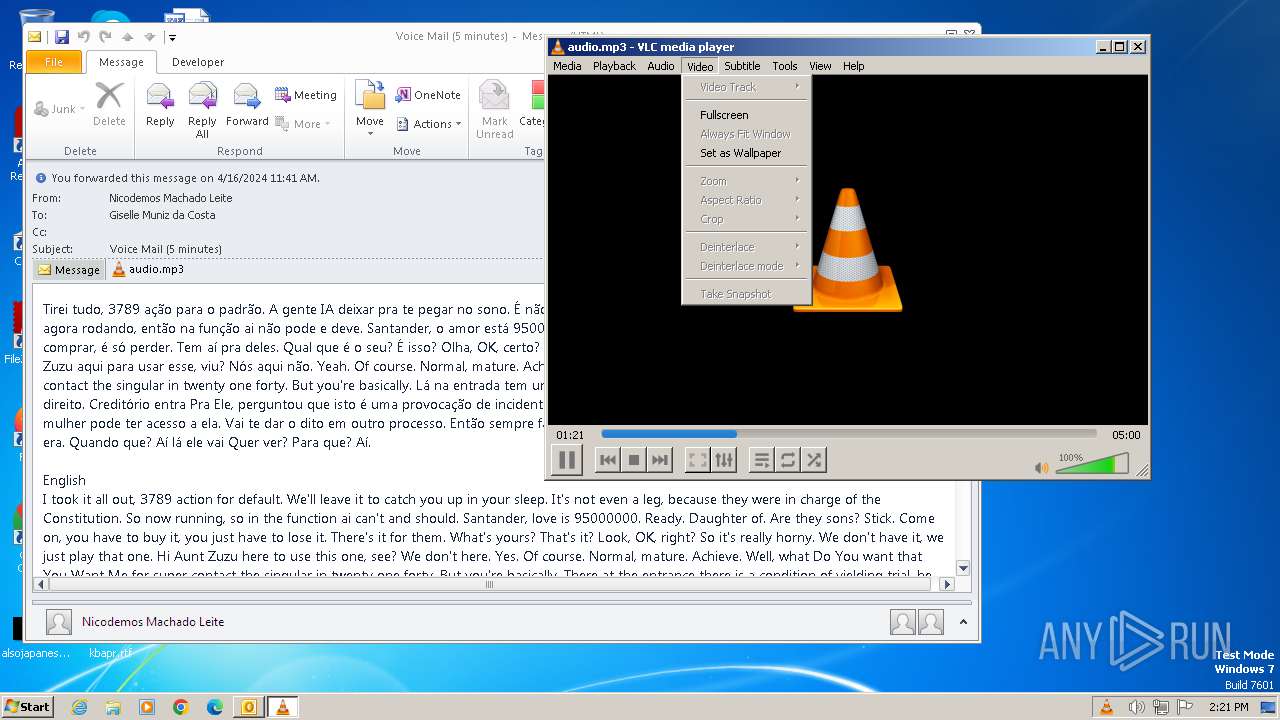Customize Quick Access Toolbar dropdown

pos(172,38)
